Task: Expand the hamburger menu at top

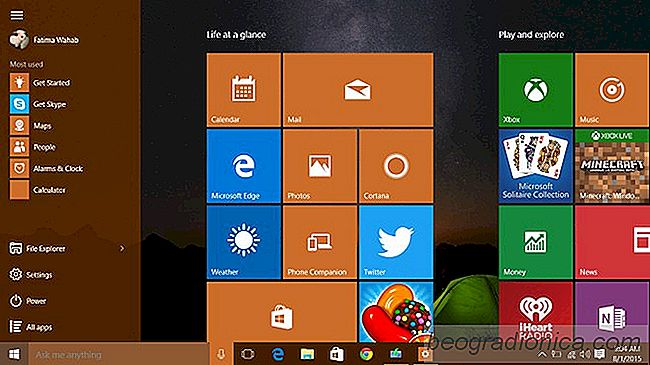Action: 17,15
